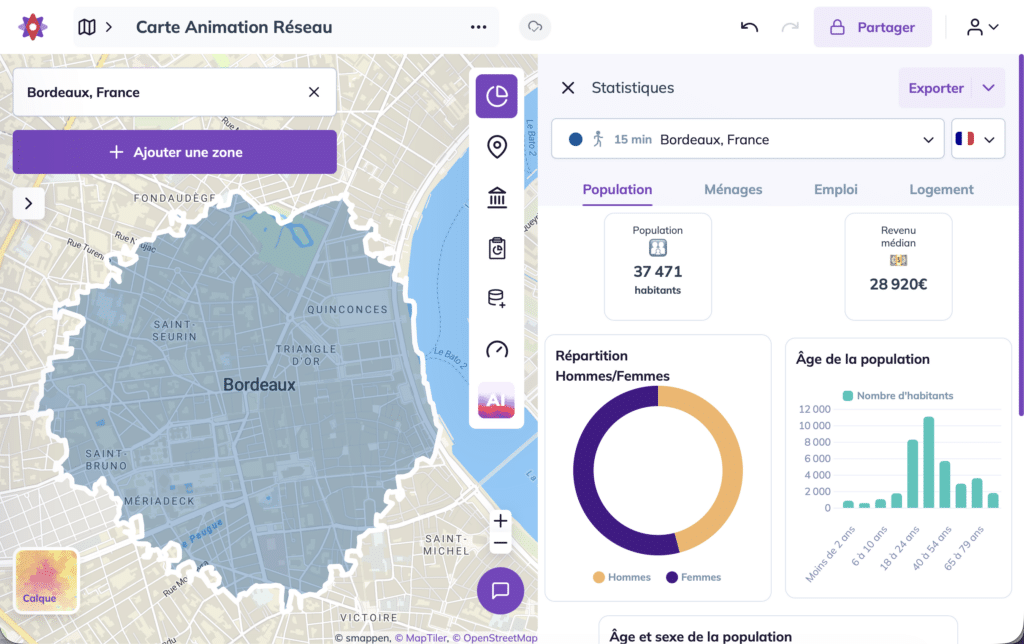This screenshot has width=1024, height=644.
Task: Open the Calque layer thumbnail
Action: (x=46, y=581)
